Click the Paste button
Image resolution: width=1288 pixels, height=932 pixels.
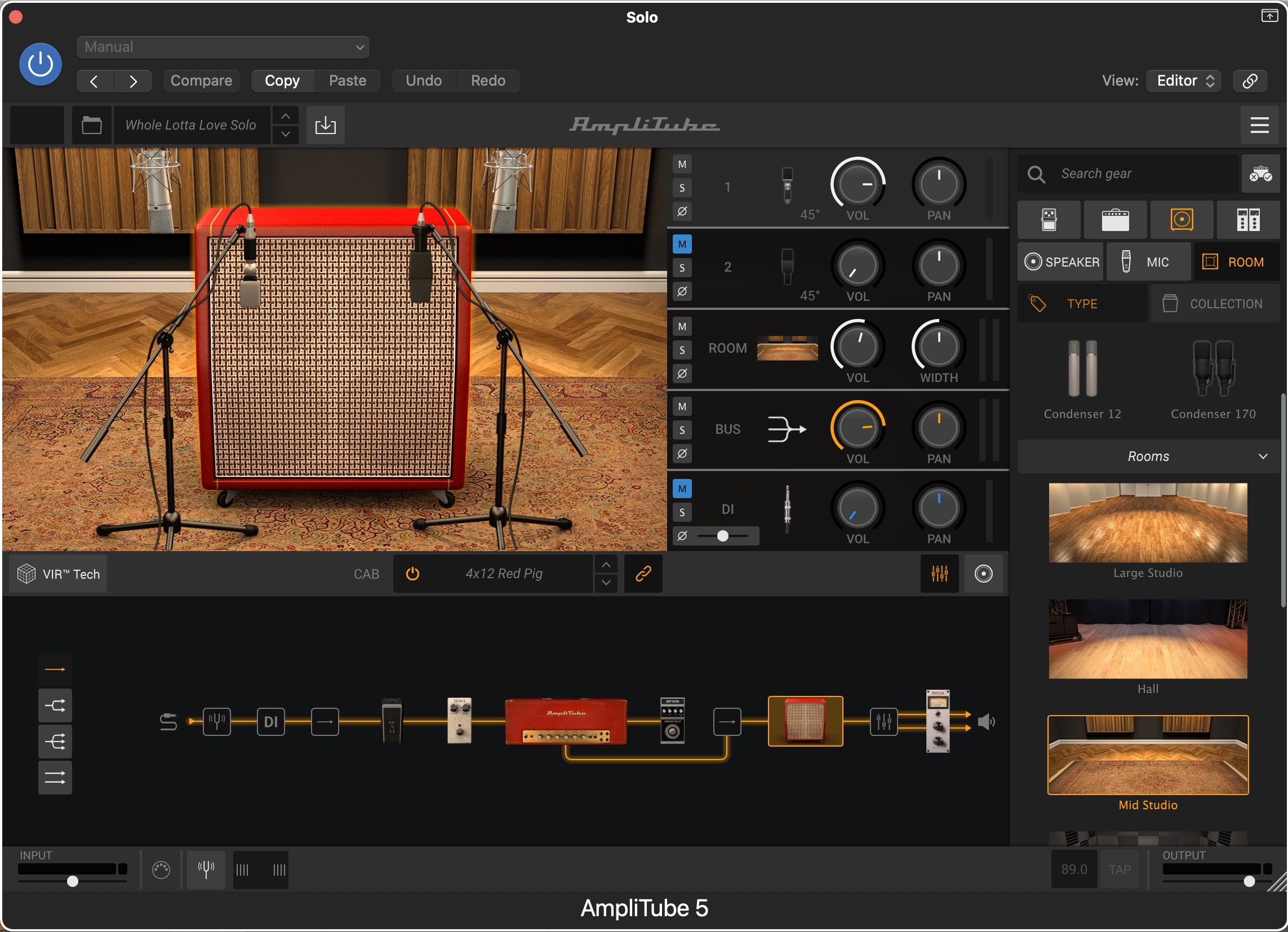[x=348, y=81]
